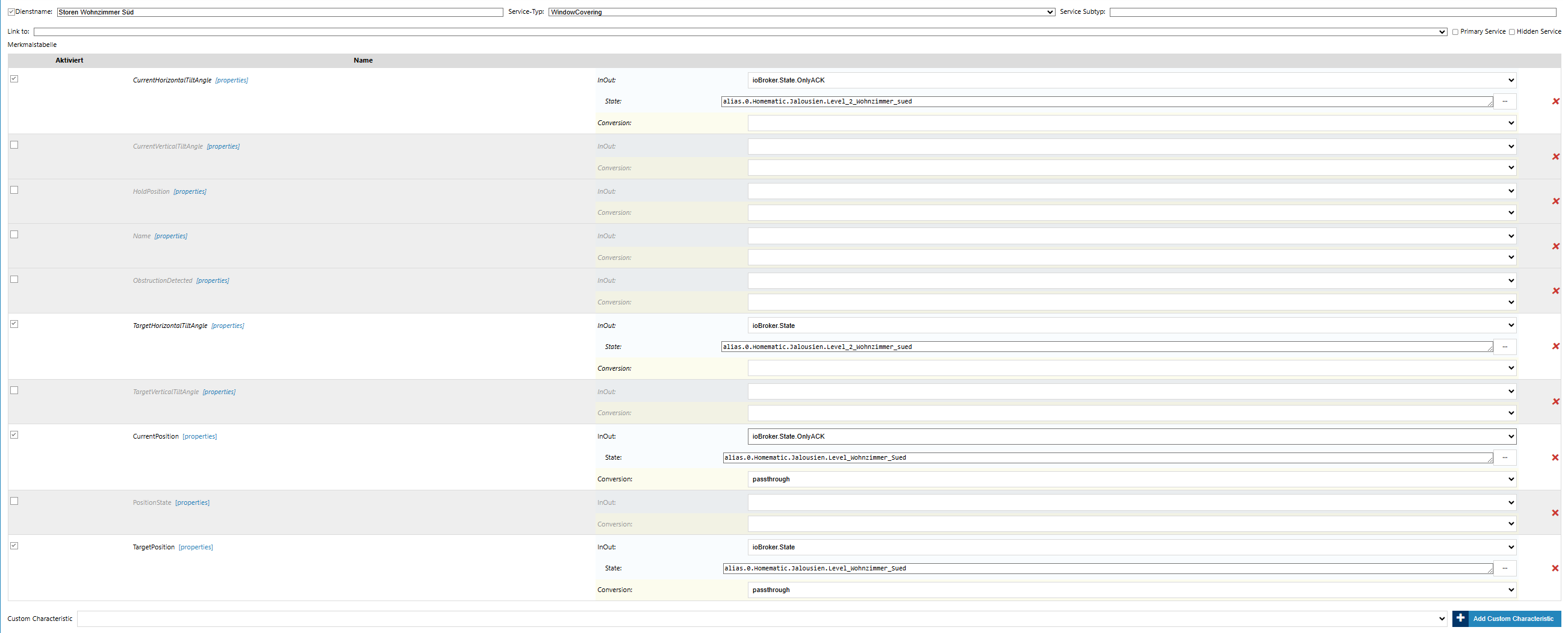1568x633 pixels.
Task: Browse state for CurrentHorizontalTiltAngle with ellipsis button
Action: [1505, 102]
